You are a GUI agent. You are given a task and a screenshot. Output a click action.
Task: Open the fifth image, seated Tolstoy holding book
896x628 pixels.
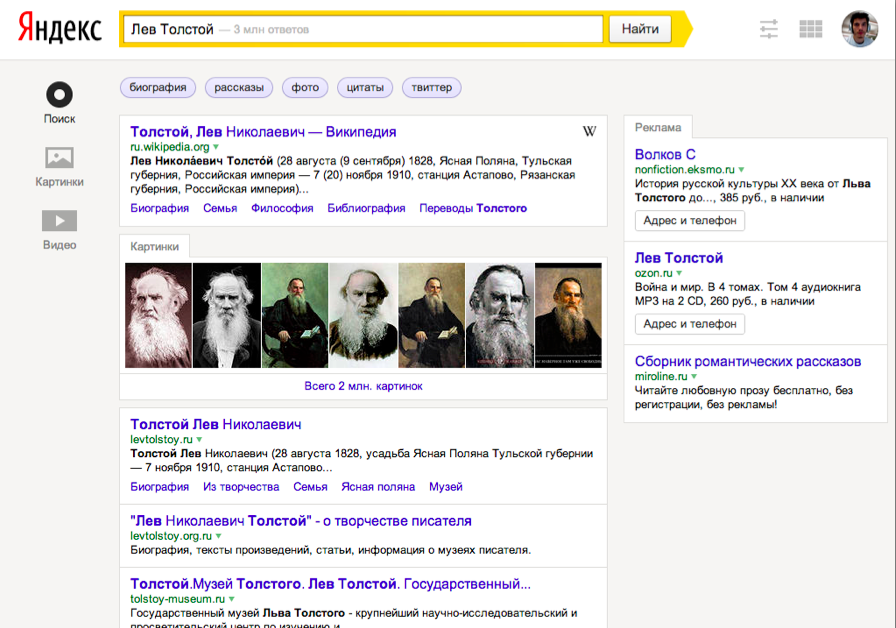tap(431, 315)
